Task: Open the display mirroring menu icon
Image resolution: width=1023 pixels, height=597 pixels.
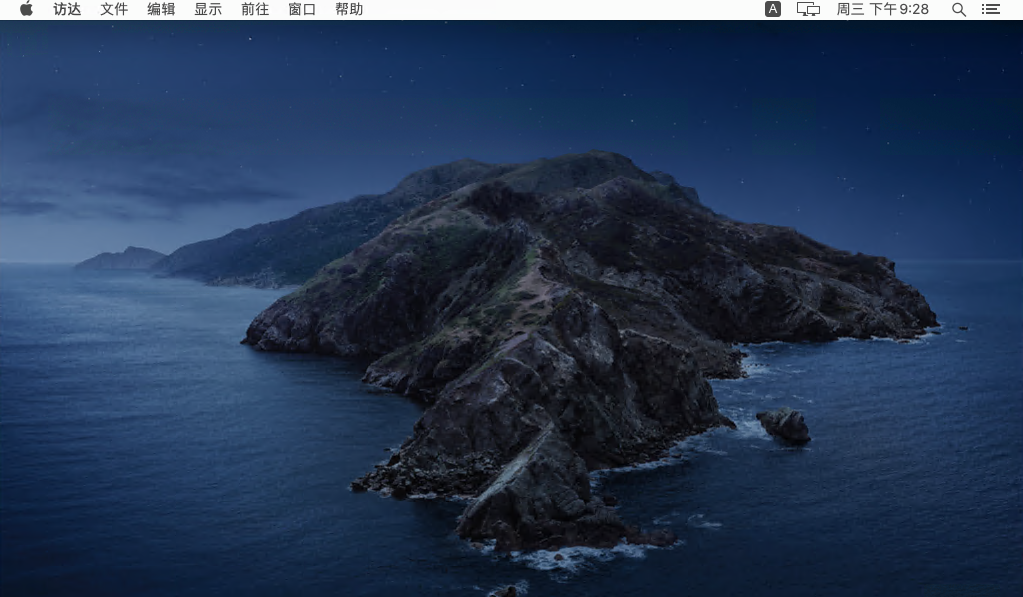Action: [808, 9]
